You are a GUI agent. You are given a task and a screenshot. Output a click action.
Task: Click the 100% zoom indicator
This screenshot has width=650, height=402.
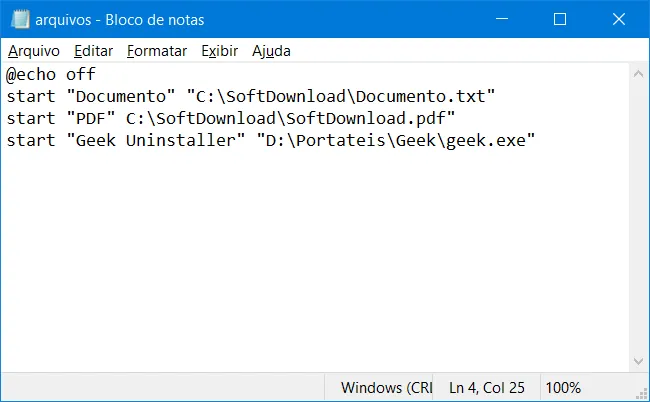point(563,388)
